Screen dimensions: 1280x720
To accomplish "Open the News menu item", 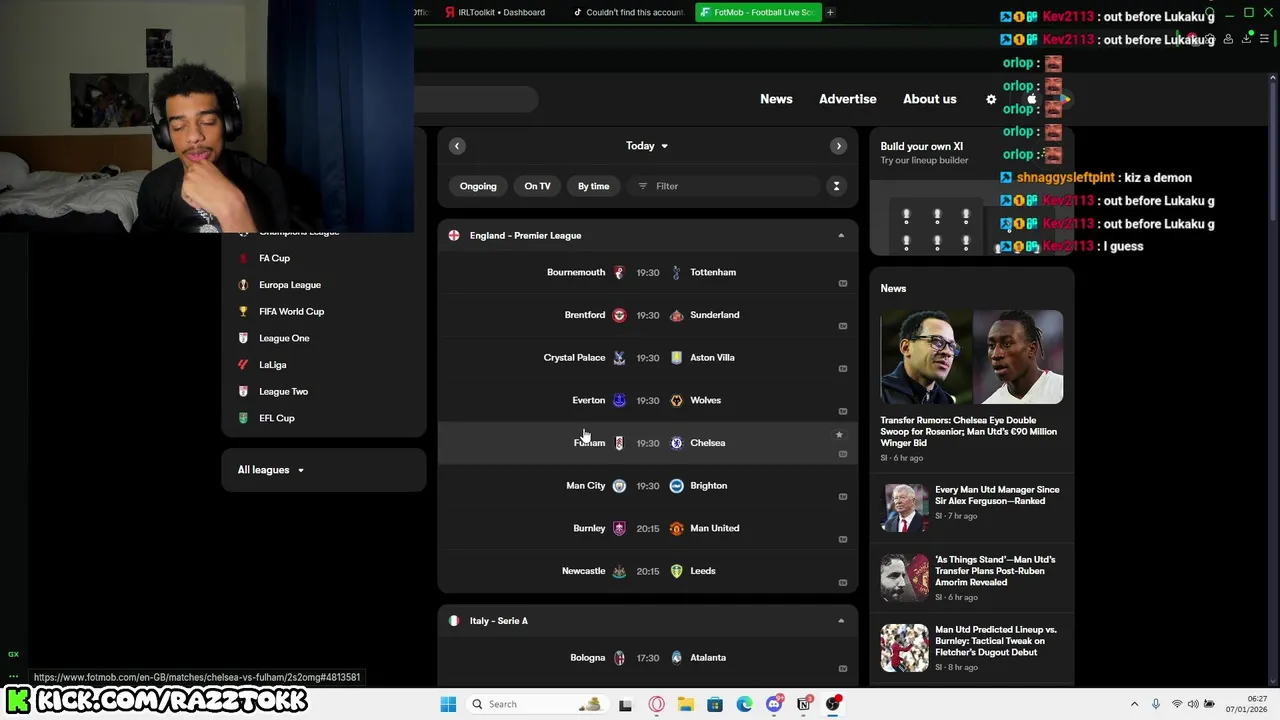I will (776, 99).
